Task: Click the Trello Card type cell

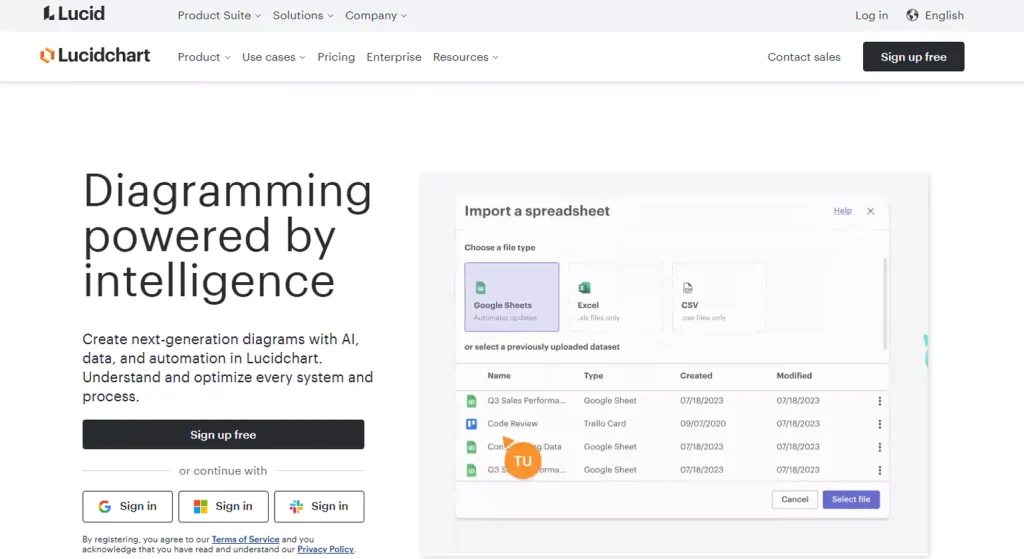Action: point(605,424)
